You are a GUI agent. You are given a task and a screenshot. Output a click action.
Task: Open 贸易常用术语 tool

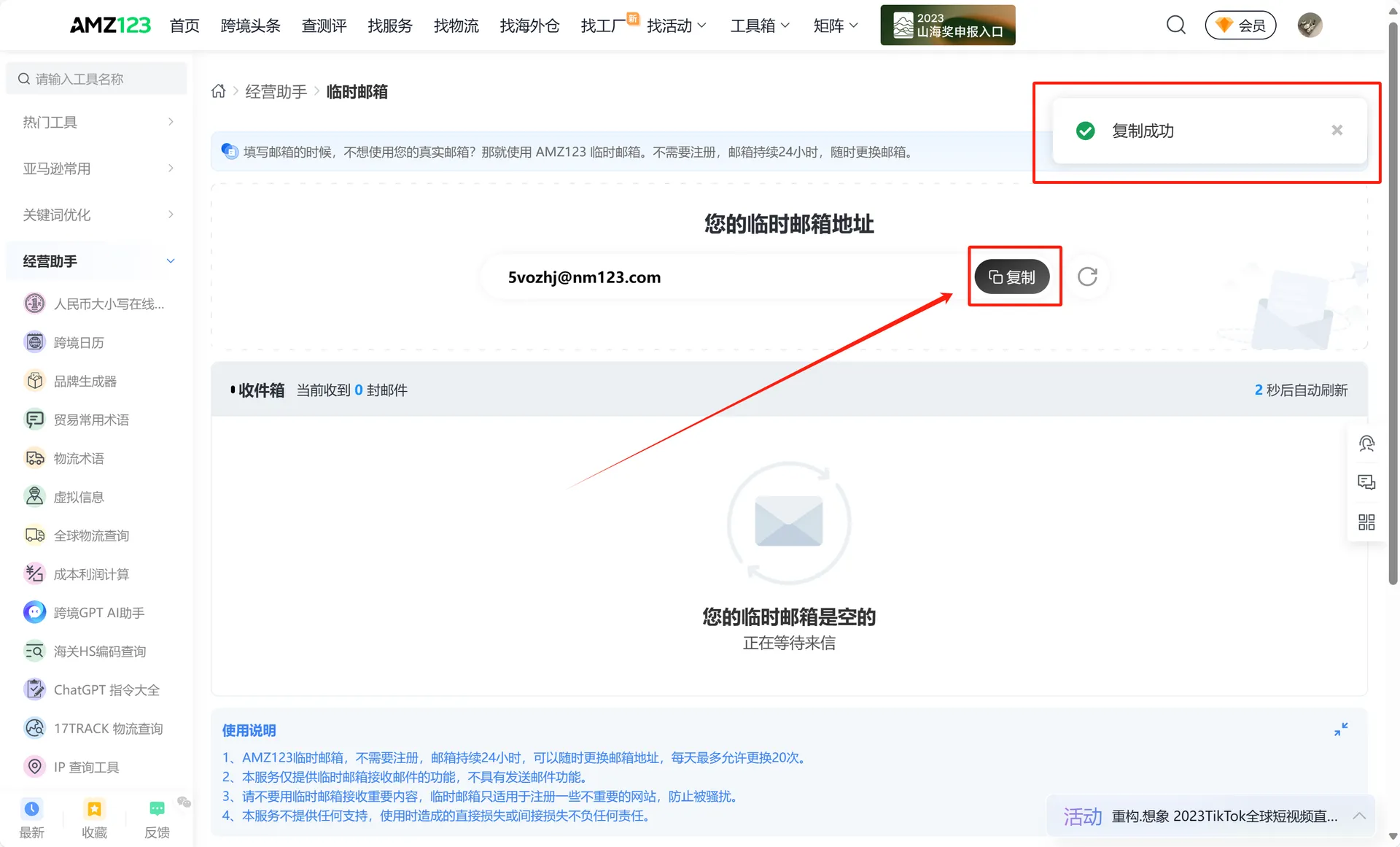[x=77, y=419]
